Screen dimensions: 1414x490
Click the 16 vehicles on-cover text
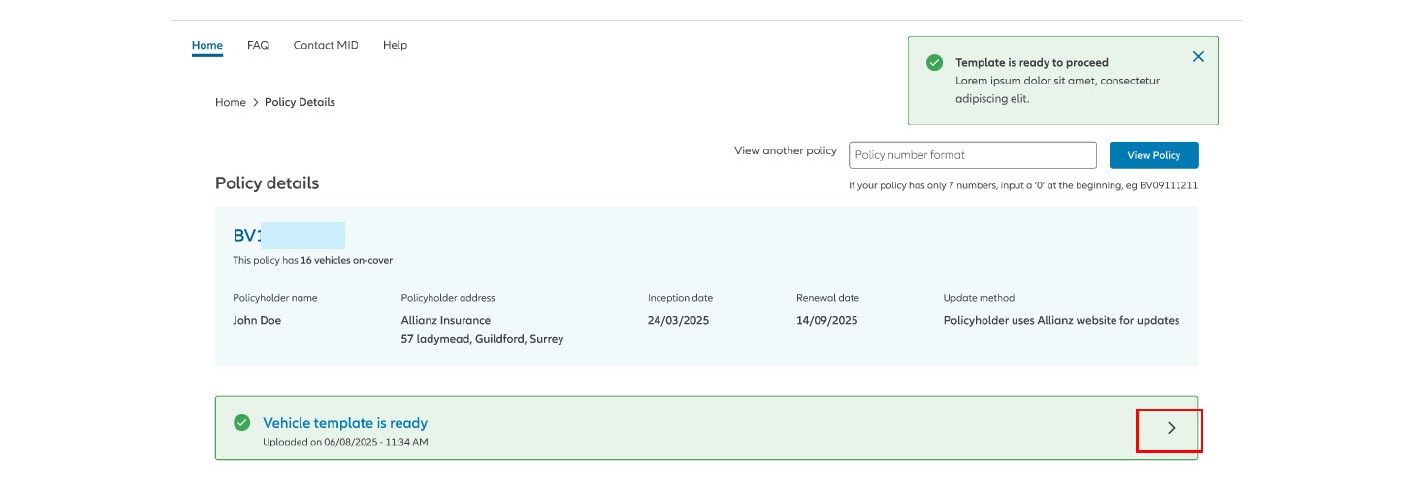pos(346,261)
